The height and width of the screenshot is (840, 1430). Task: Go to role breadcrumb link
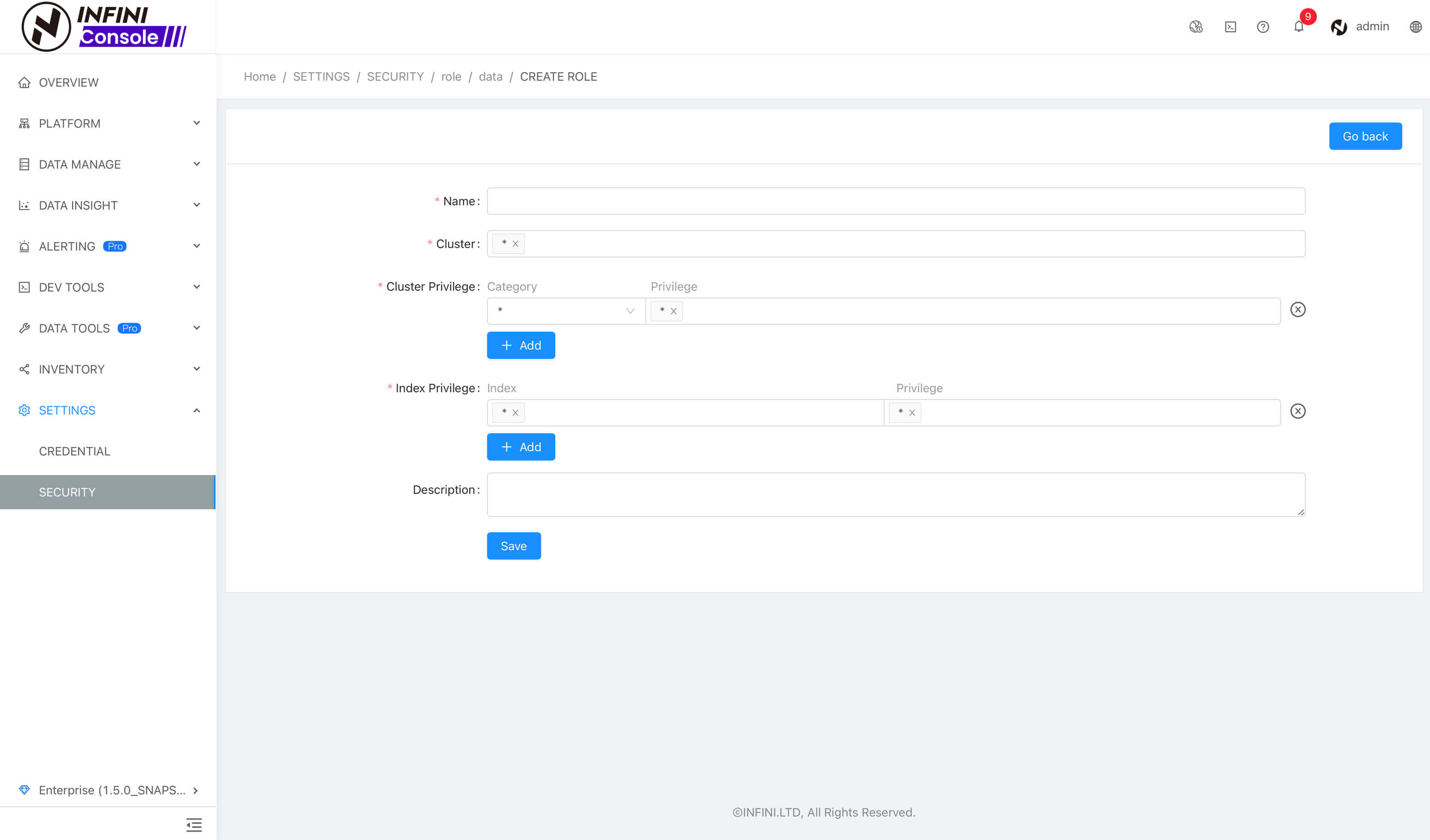click(x=451, y=76)
